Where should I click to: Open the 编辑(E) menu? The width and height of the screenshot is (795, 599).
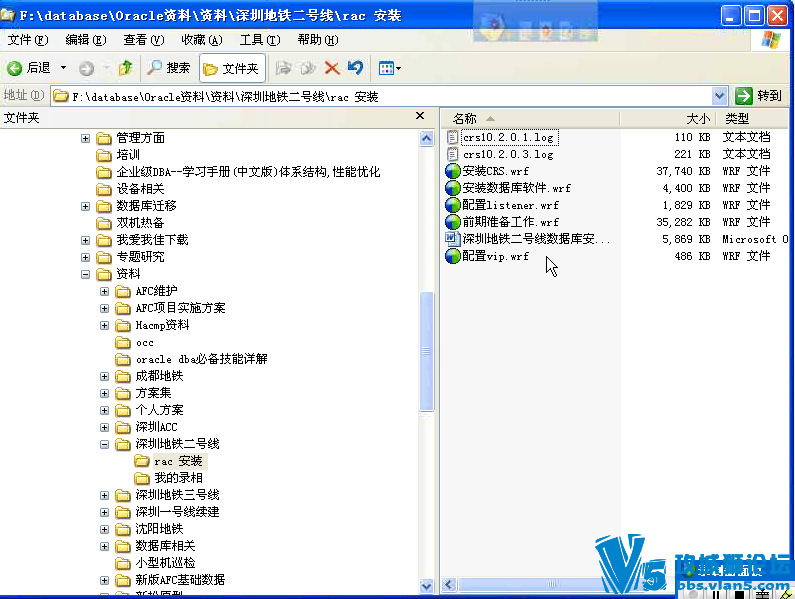point(86,40)
